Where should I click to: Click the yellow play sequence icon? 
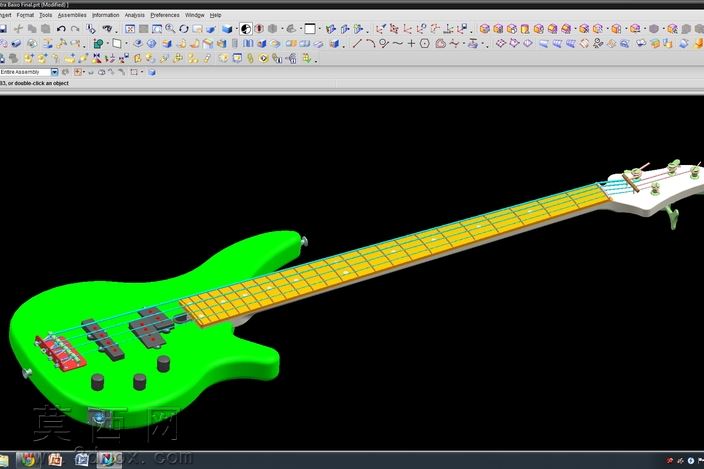tap(264, 58)
